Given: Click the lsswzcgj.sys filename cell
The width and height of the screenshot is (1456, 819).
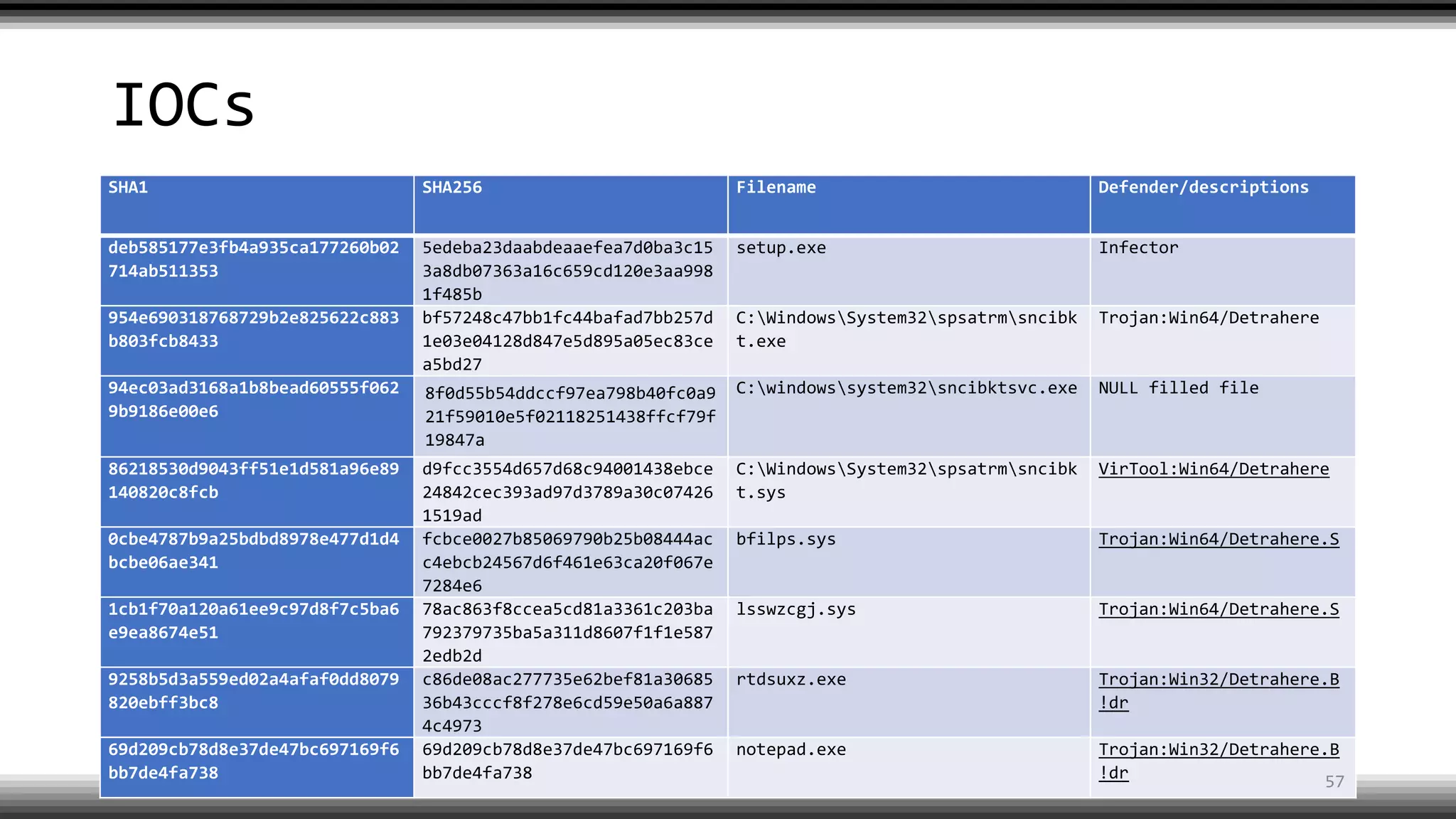Looking at the screenshot, I should tap(909, 633).
